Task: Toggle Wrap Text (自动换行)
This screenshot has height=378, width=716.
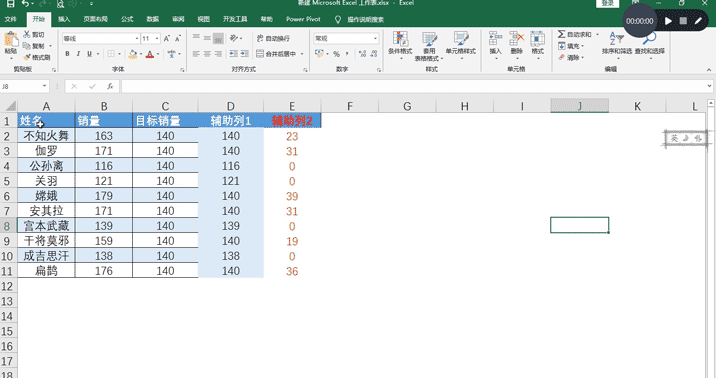Action: pyautogui.click(x=274, y=38)
